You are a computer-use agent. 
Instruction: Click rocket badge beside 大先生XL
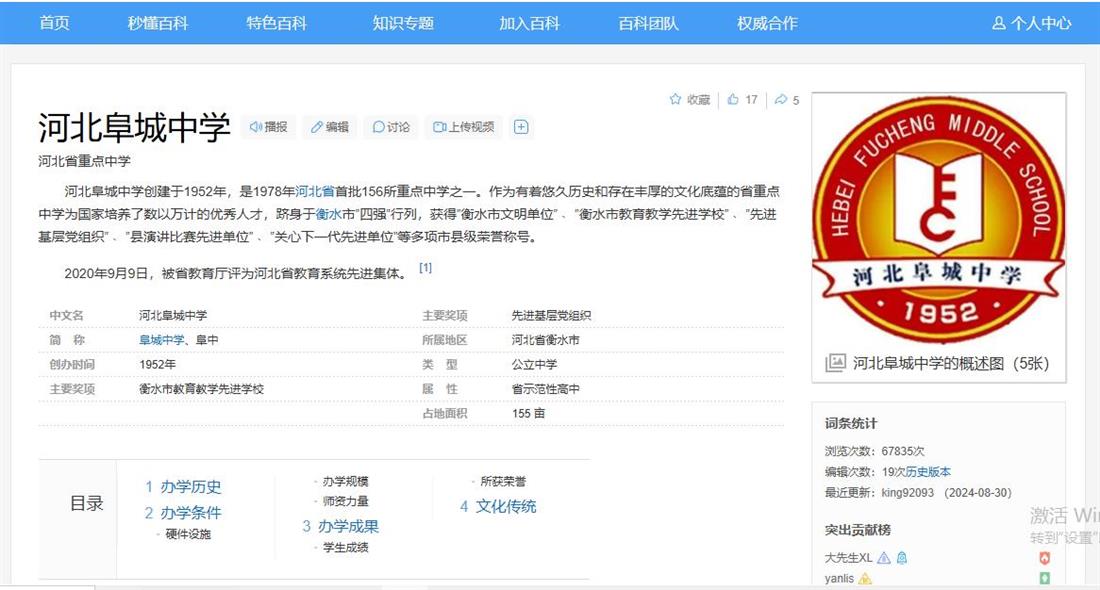902,558
